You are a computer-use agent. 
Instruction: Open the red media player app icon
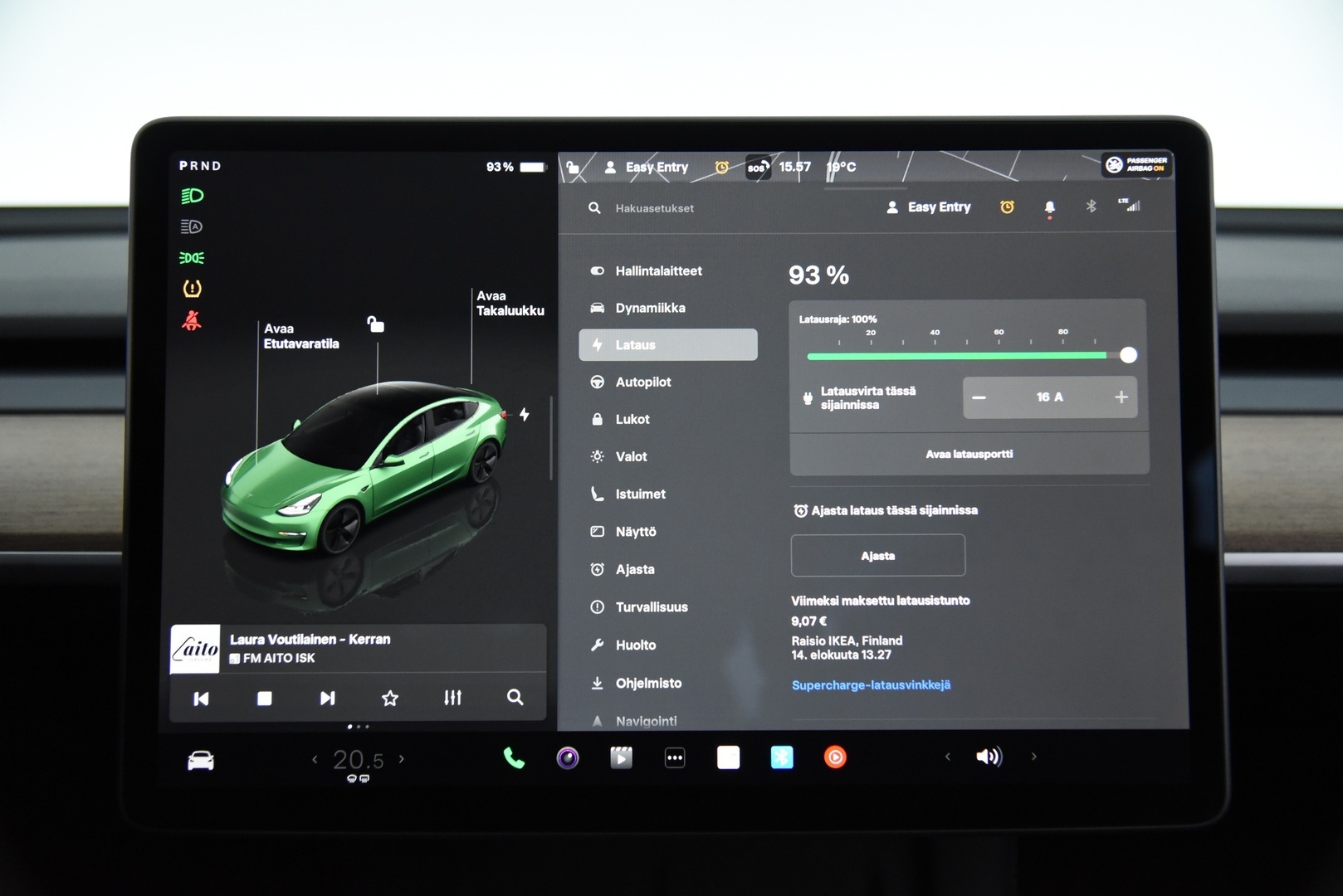click(x=835, y=757)
